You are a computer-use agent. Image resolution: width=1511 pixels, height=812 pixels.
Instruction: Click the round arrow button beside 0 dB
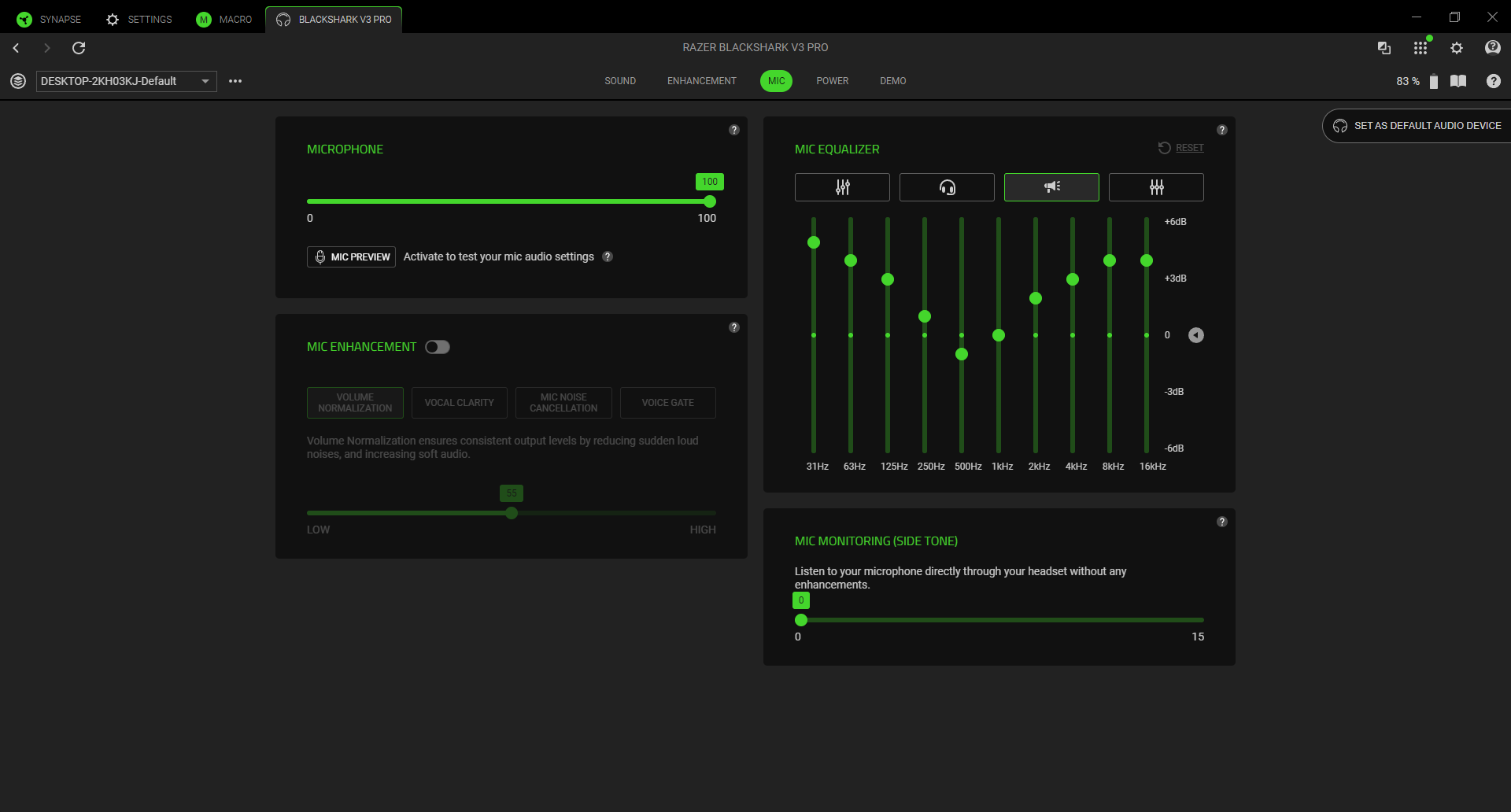tap(1195, 335)
